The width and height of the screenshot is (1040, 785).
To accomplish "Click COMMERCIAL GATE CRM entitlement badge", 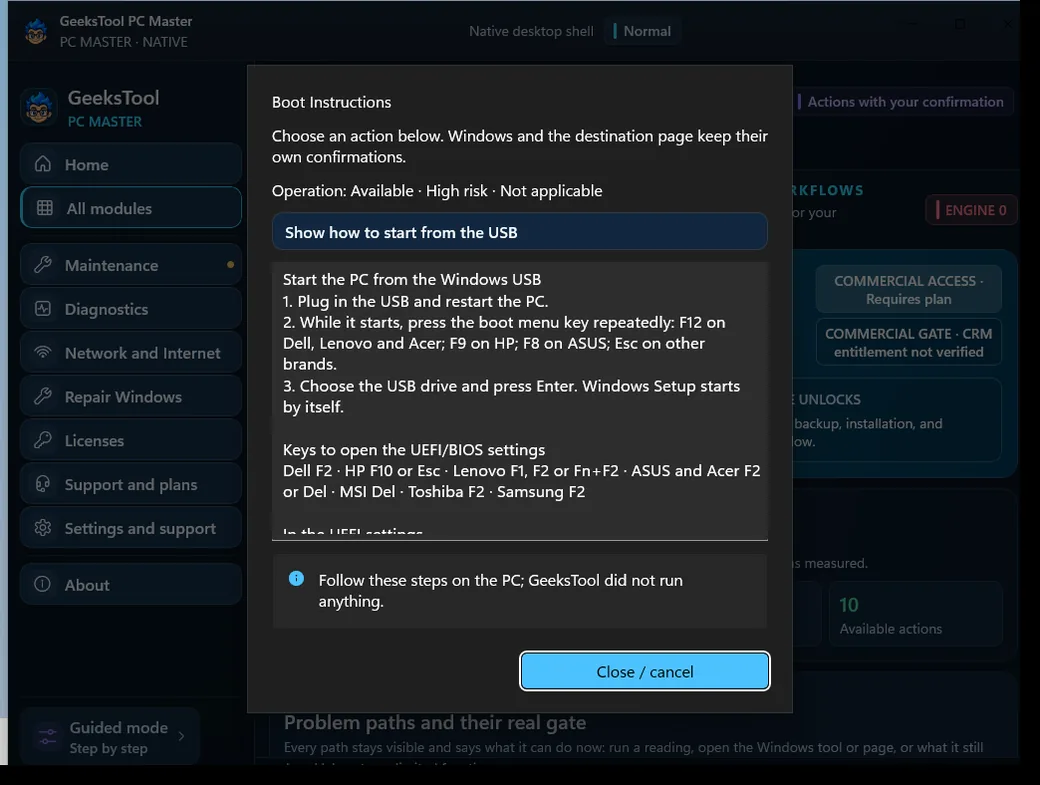I will pos(908,342).
